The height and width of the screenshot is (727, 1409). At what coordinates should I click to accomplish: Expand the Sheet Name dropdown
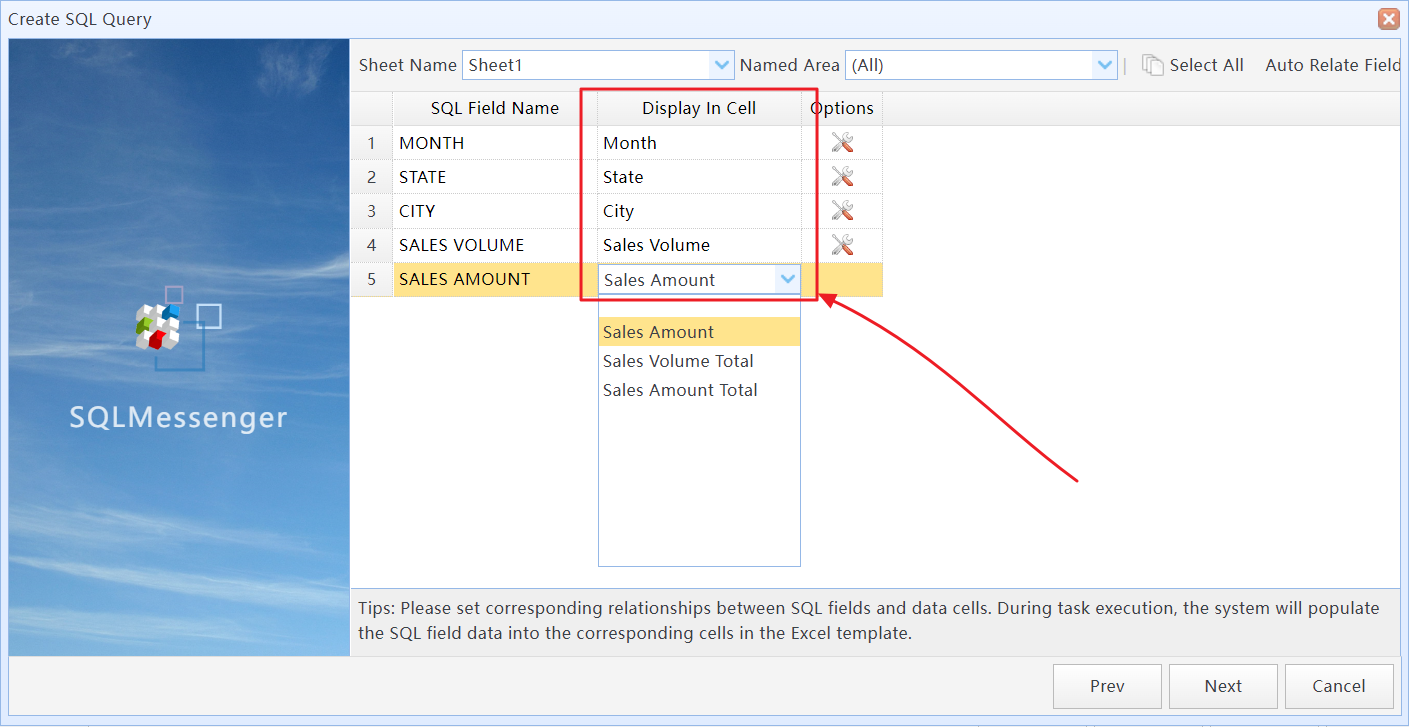click(722, 65)
